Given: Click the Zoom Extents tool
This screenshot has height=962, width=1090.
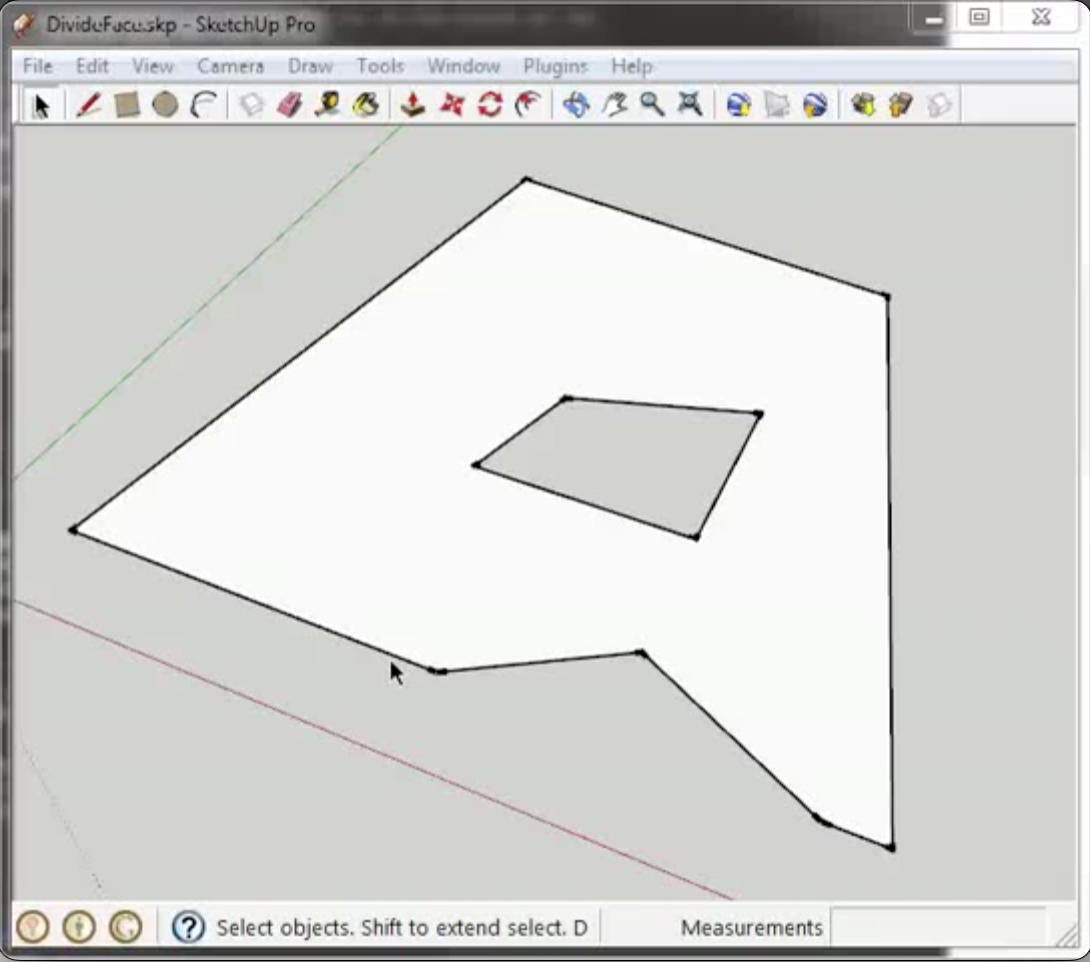Looking at the screenshot, I should (x=690, y=105).
